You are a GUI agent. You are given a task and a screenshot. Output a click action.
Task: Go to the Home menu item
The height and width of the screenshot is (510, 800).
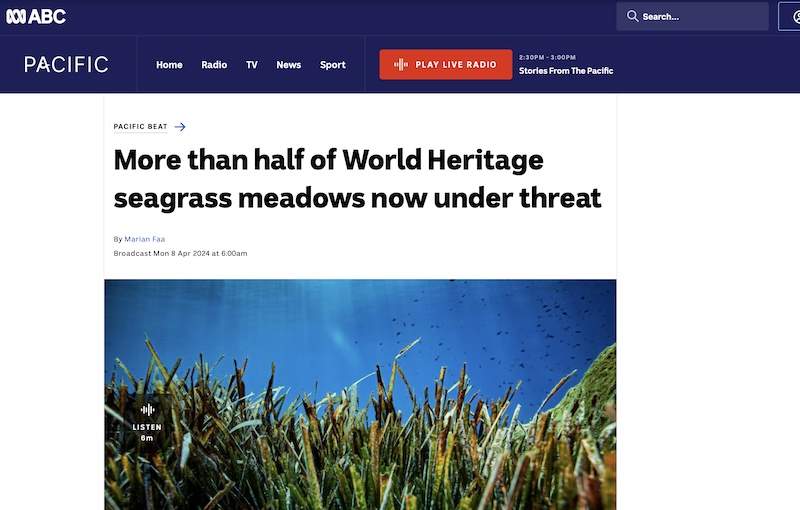coord(169,65)
